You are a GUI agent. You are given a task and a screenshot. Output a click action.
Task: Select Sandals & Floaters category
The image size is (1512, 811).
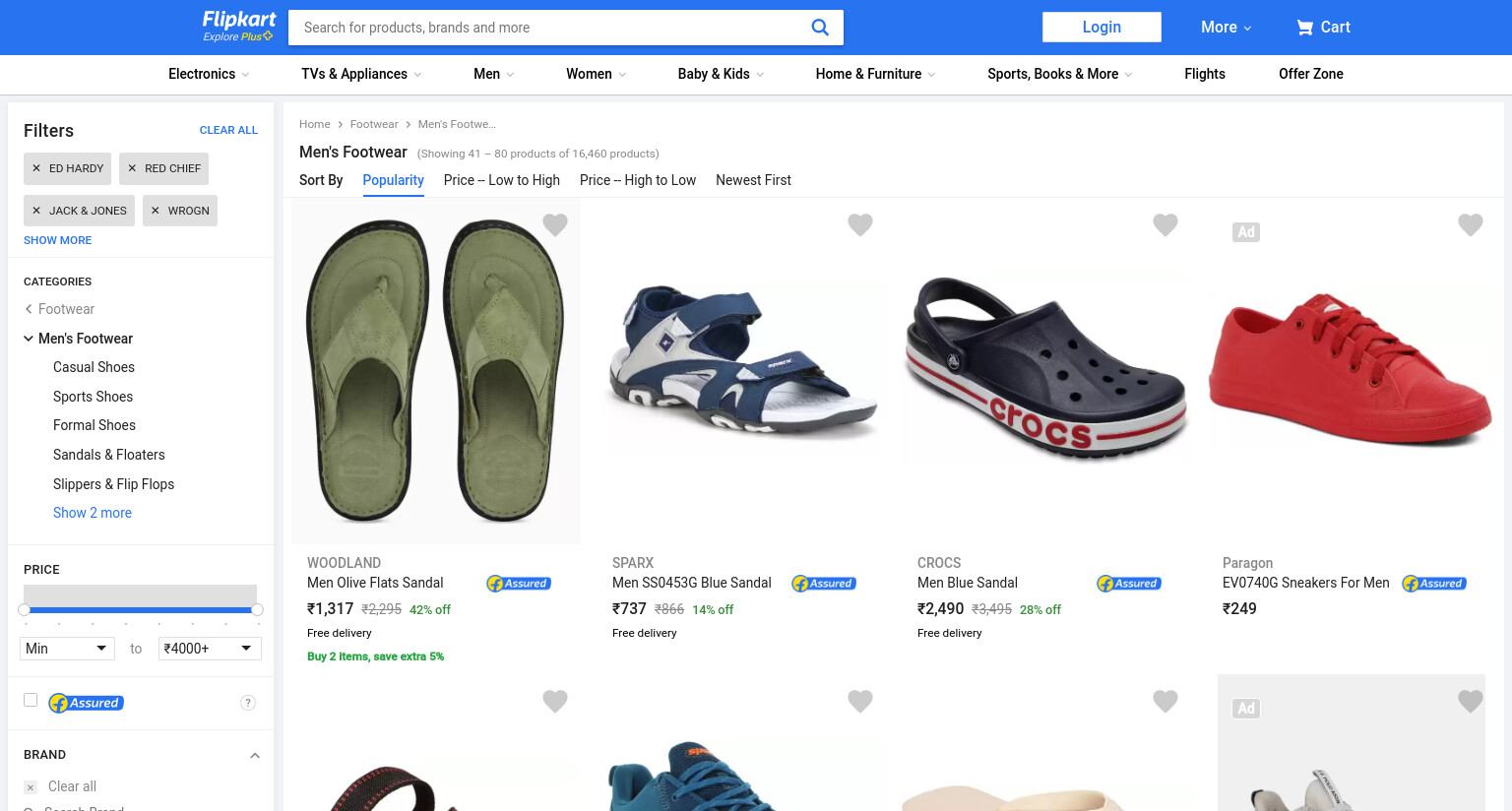pos(109,455)
